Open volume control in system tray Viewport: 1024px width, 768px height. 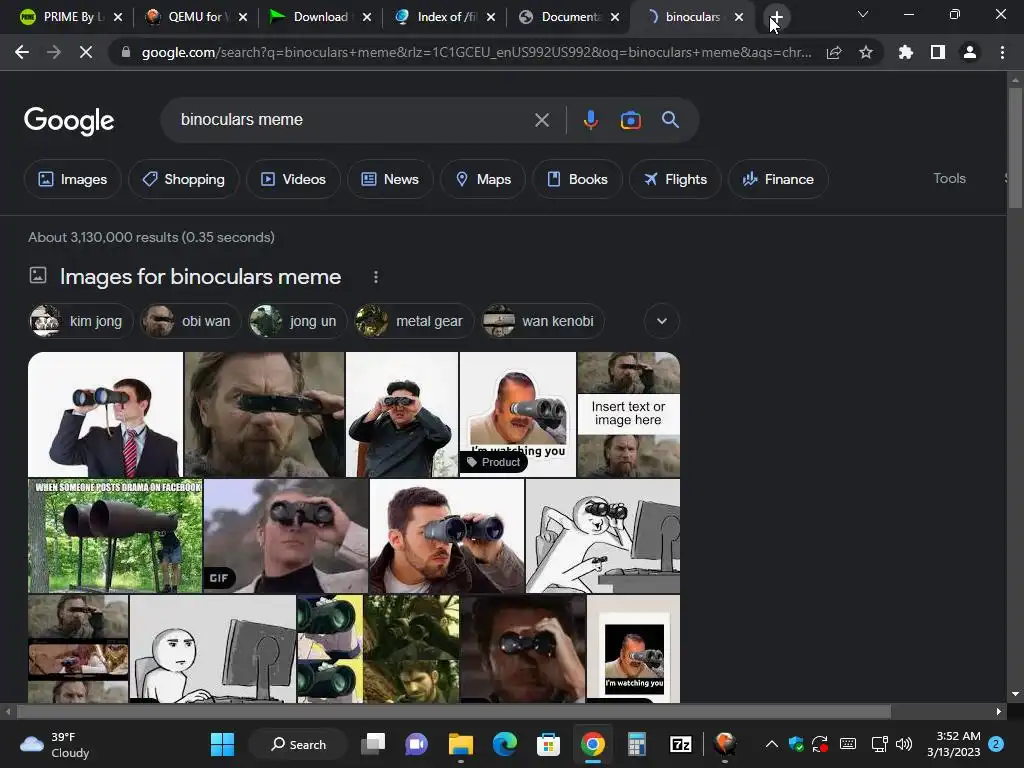tap(904, 744)
